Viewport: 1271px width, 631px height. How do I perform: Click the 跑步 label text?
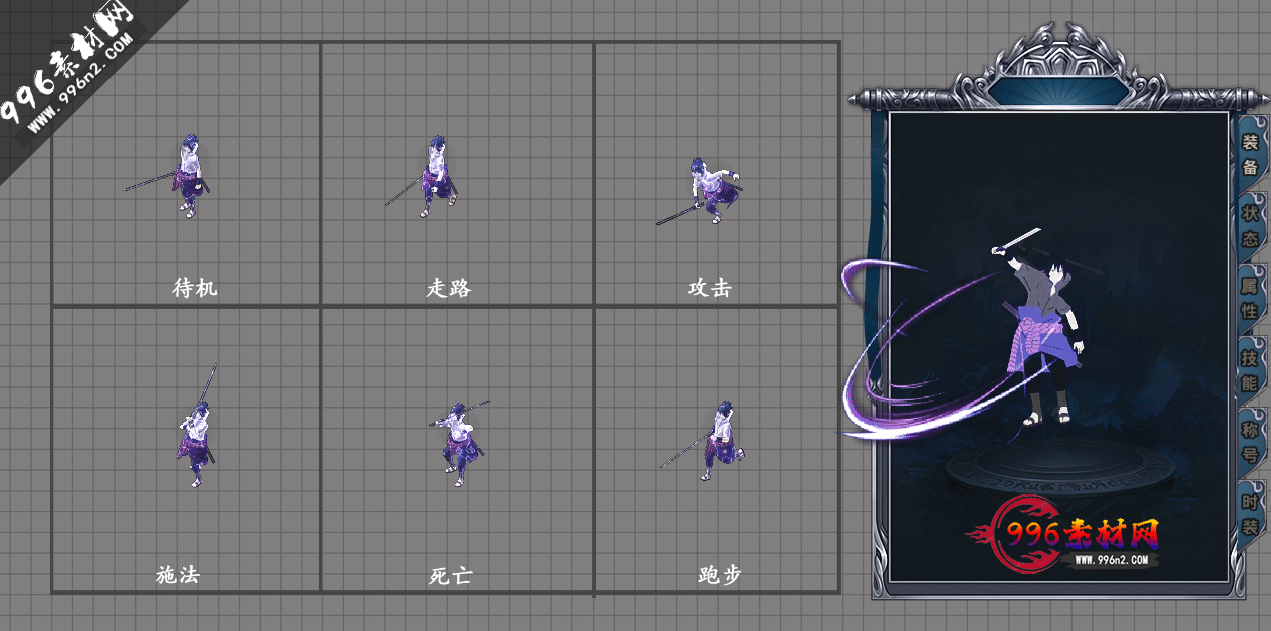(x=720, y=575)
